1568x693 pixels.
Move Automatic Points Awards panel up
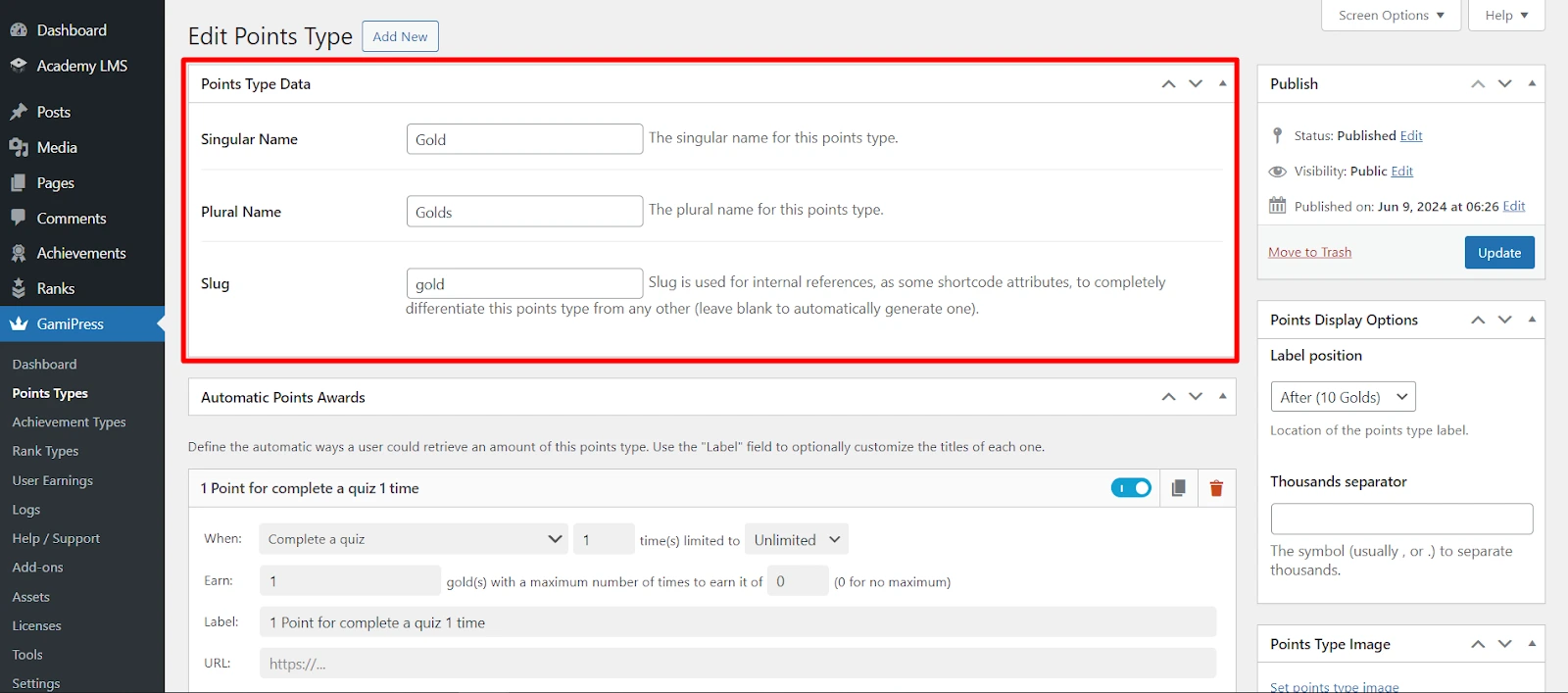pyautogui.click(x=1168, y=397)
